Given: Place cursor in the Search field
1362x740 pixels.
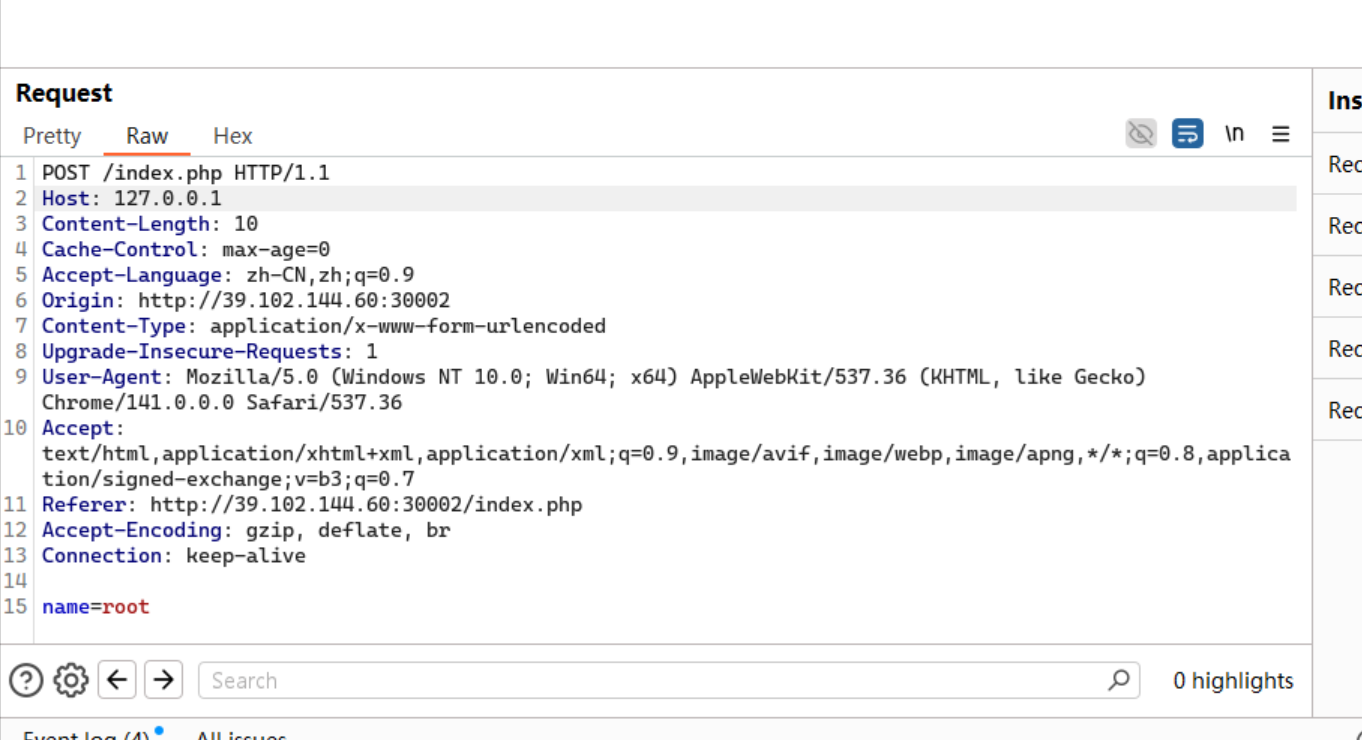Looking at the screenshot, I should 500,680.
